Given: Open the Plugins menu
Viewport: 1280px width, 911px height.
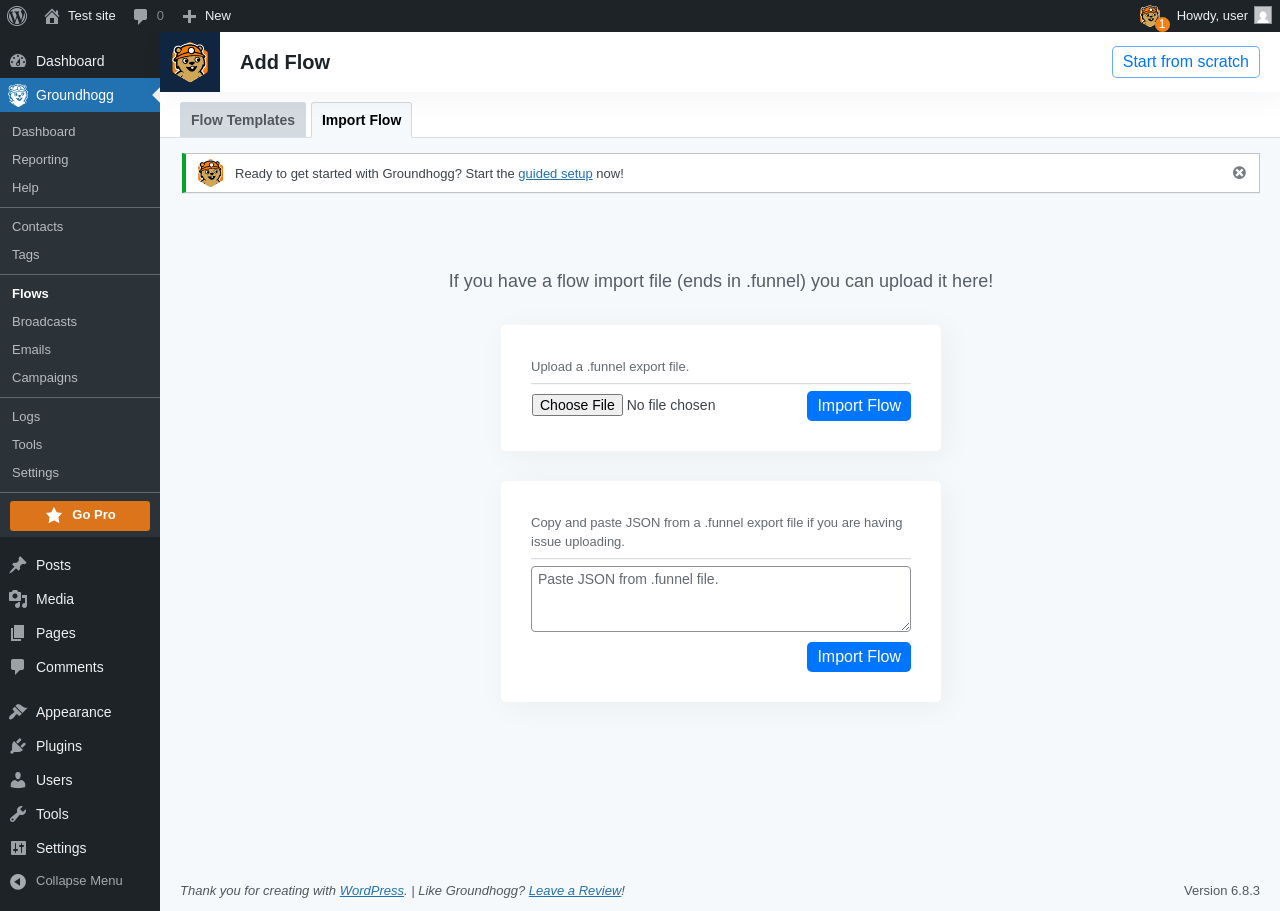Looking at the screenshot, I should 59,746.
